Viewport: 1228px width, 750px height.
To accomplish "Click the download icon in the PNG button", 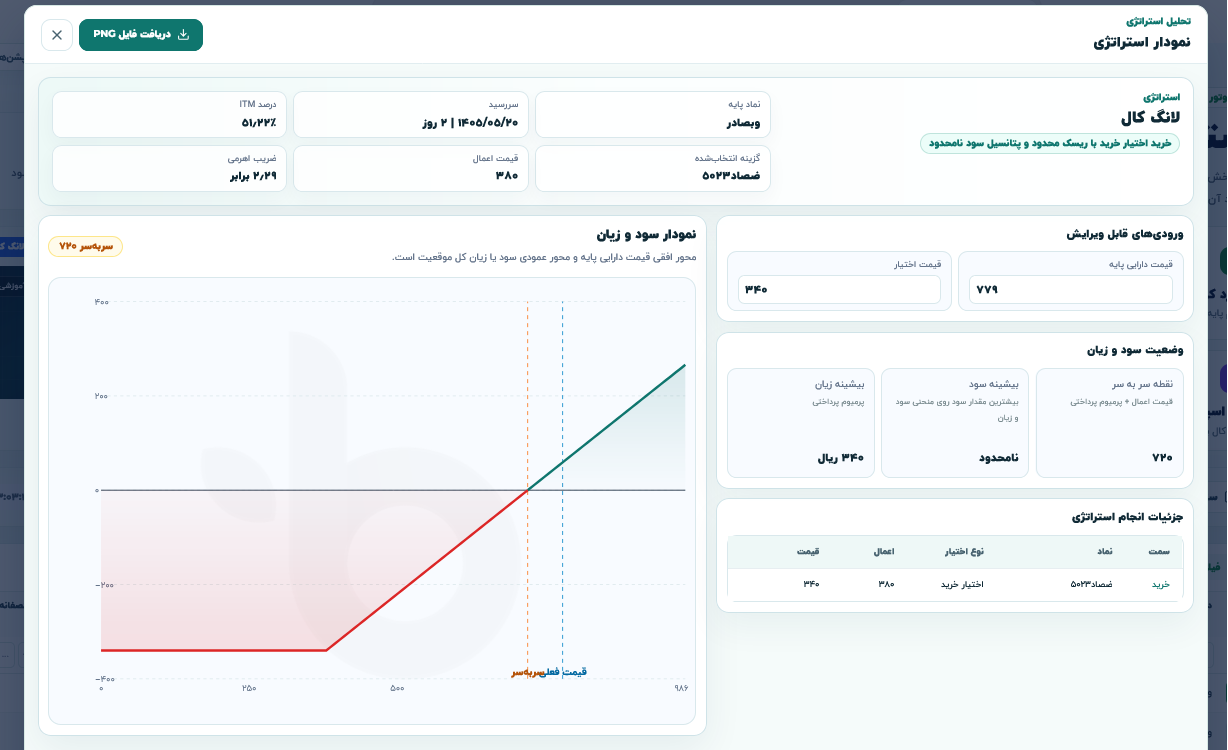I will click(183, 34).
